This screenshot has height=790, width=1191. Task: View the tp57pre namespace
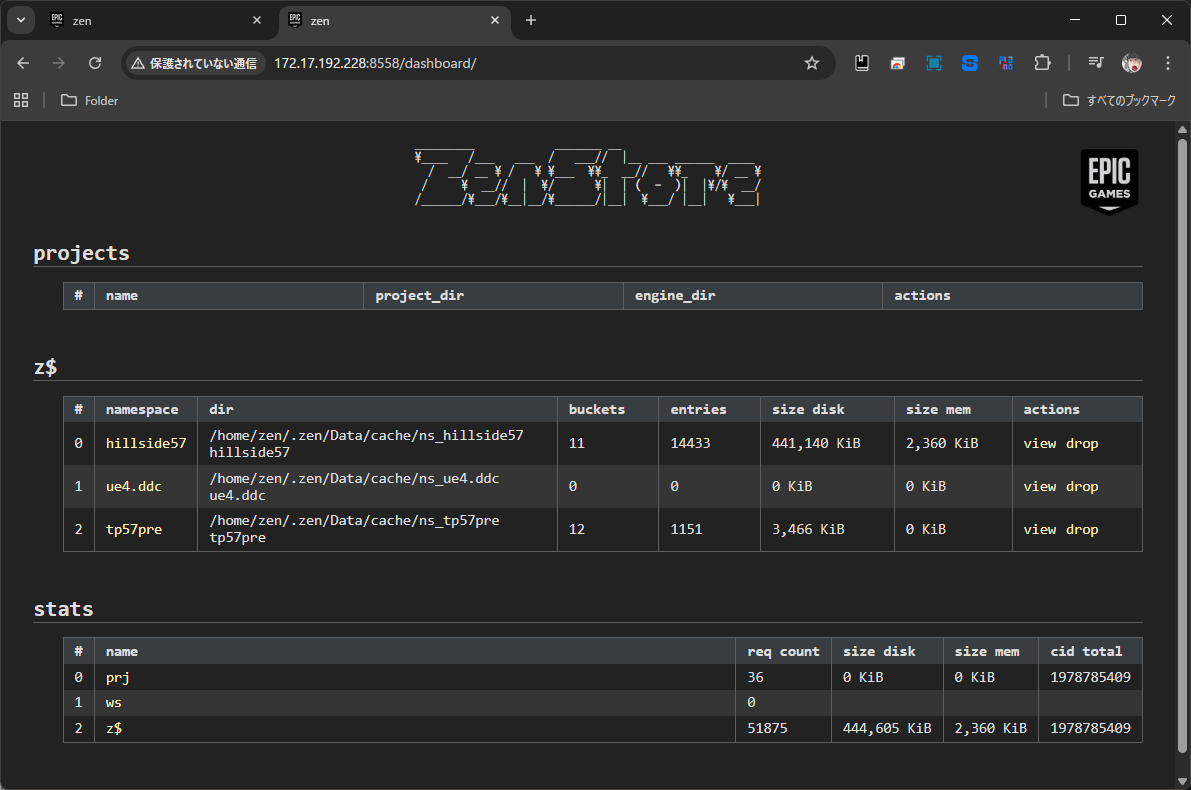click(x=1039, y=529)
